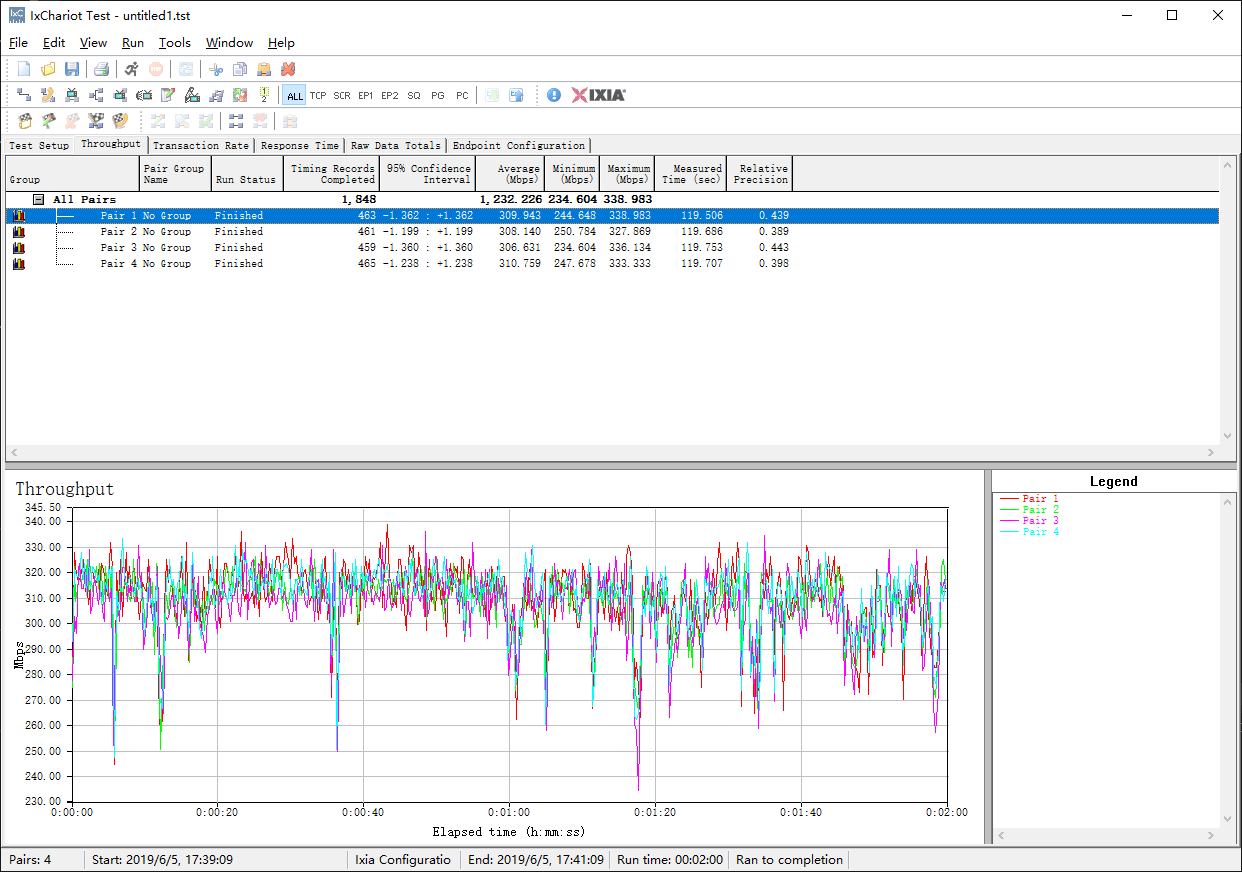Toggle the ALL filter button

click(294, 96)
